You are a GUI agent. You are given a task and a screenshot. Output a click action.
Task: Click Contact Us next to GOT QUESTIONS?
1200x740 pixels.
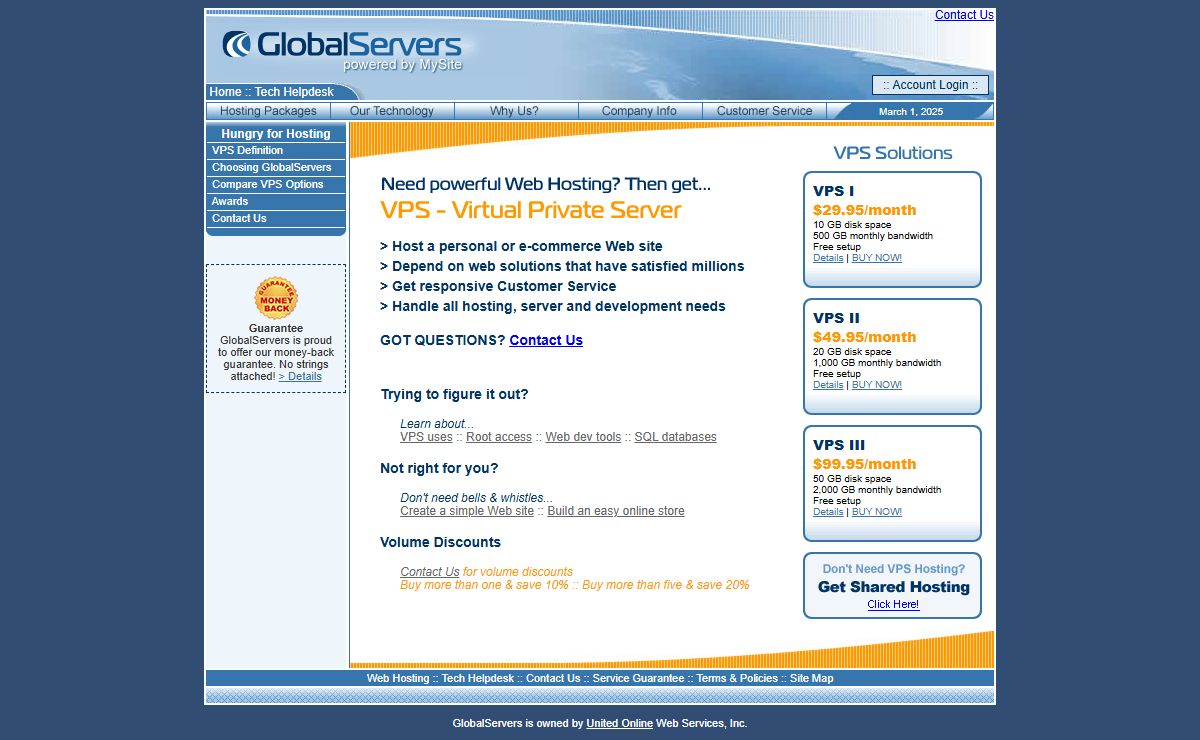coord(546,340)
